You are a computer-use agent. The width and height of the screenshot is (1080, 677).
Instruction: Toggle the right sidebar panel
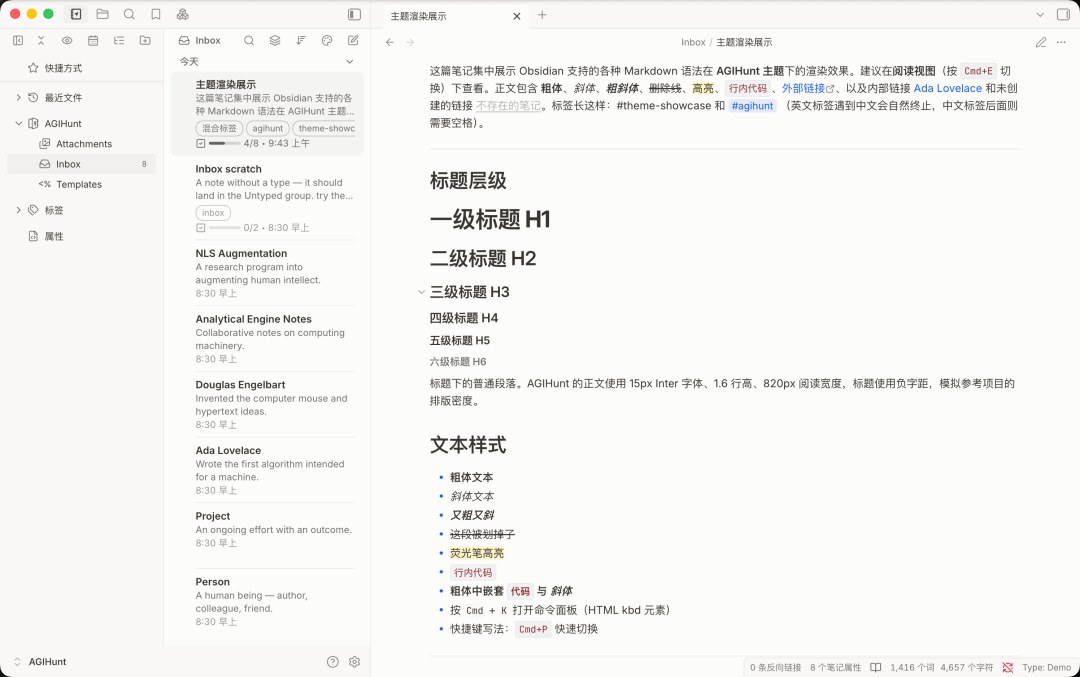click(x=1063, y=14)
